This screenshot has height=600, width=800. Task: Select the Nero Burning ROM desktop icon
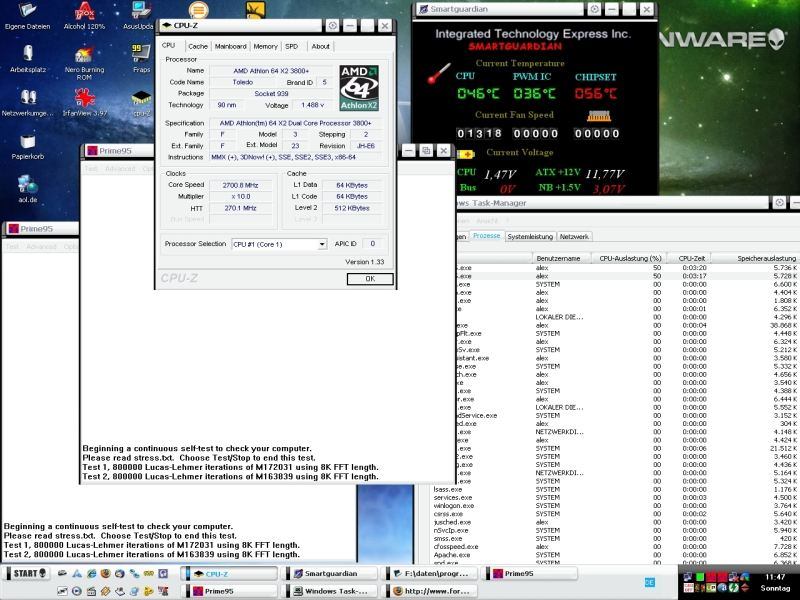coord(84,62)
